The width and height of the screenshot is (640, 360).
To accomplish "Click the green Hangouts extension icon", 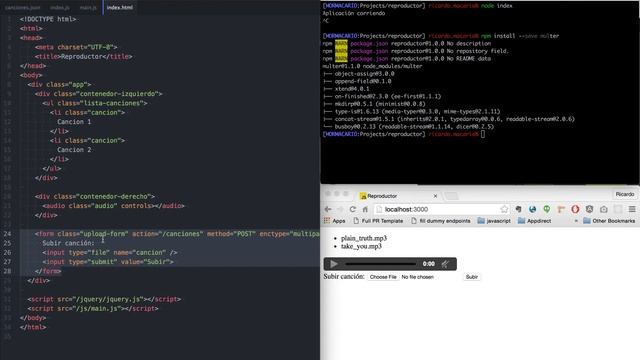I will [x=547, y=209].
